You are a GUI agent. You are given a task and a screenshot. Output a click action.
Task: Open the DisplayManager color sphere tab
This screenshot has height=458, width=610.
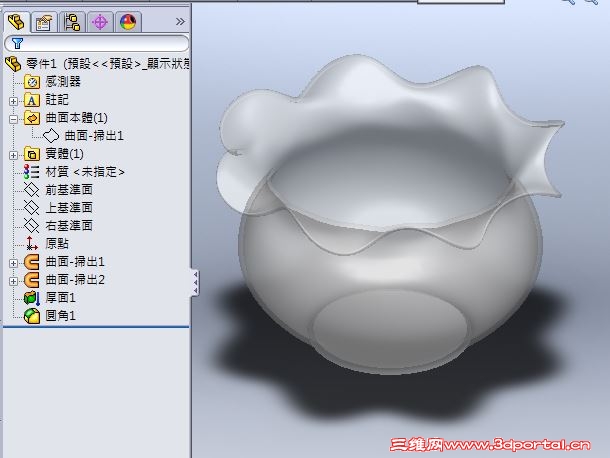128,22
